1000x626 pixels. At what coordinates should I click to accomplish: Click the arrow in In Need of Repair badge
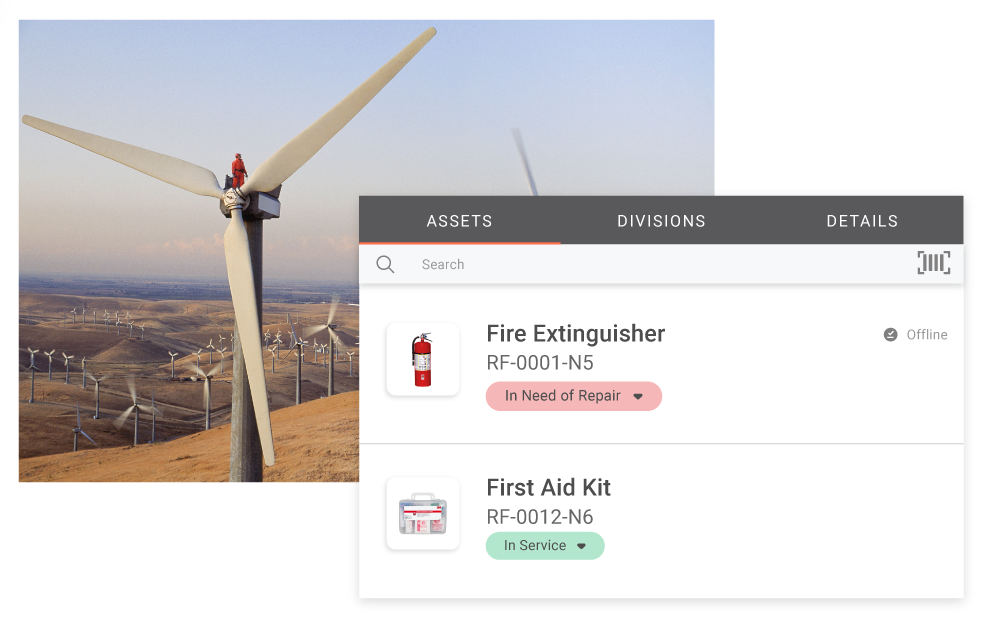(638, 397)
